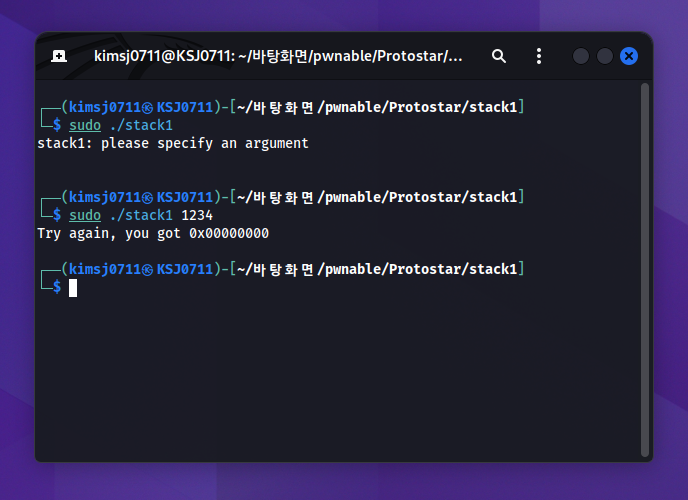Click the argument "1234" in the second command
Screen dimensions: 688x500
[197, 215]
